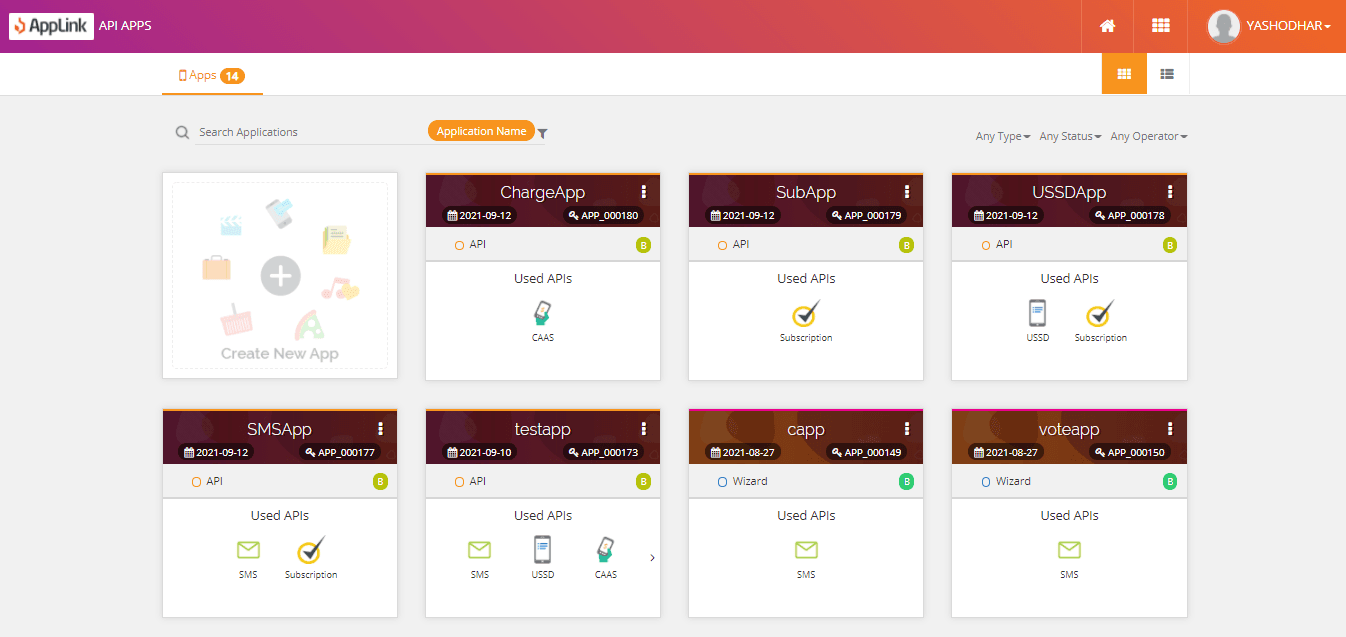This screenshot has height=637, width=1346.
Task: Click the APP_000180 ID tag
Action: tap(602, 215)
